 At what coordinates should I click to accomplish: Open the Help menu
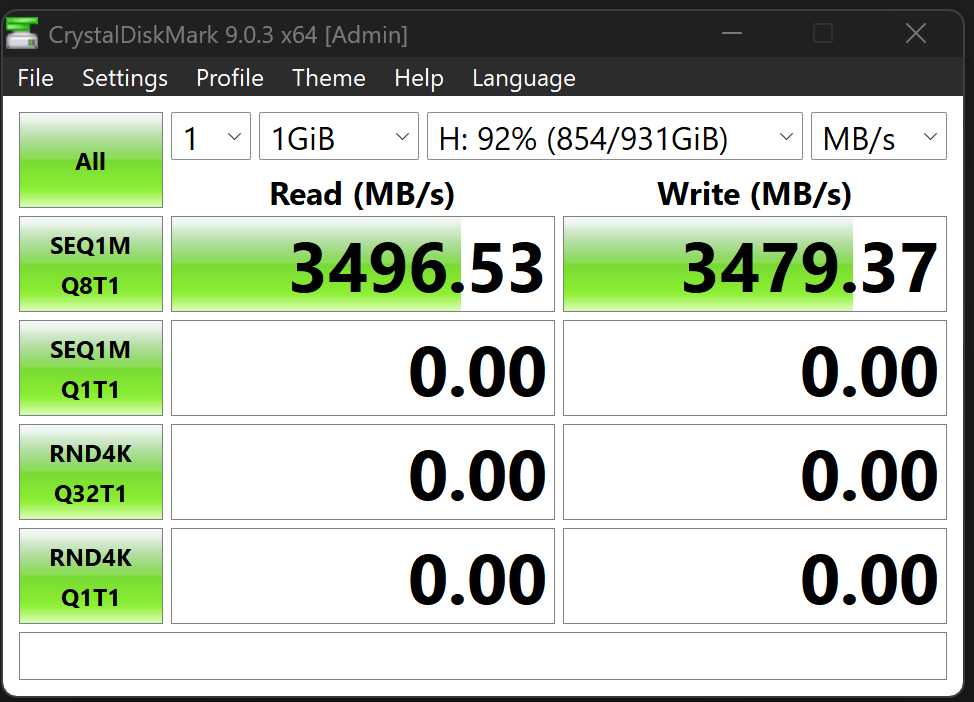click(419, 78)
